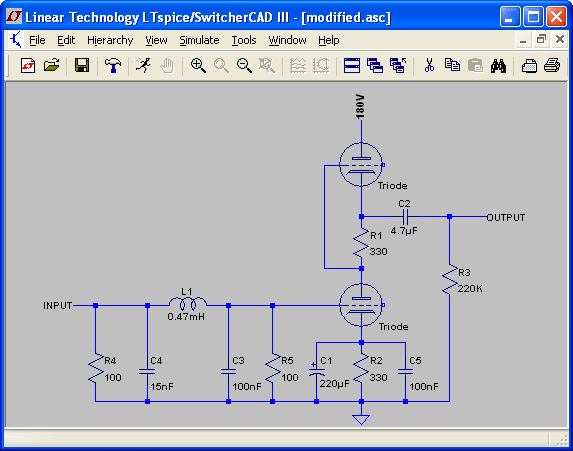Open the Simulate menu
This screenshot has width=573, height=451.
199,40
